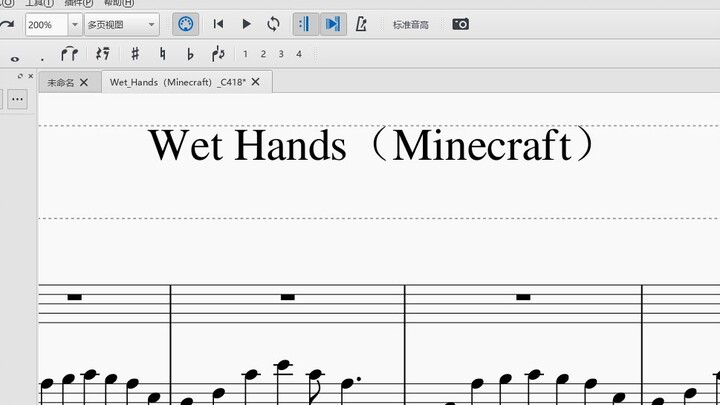Select the whole note duration

(x=15, y=59)
